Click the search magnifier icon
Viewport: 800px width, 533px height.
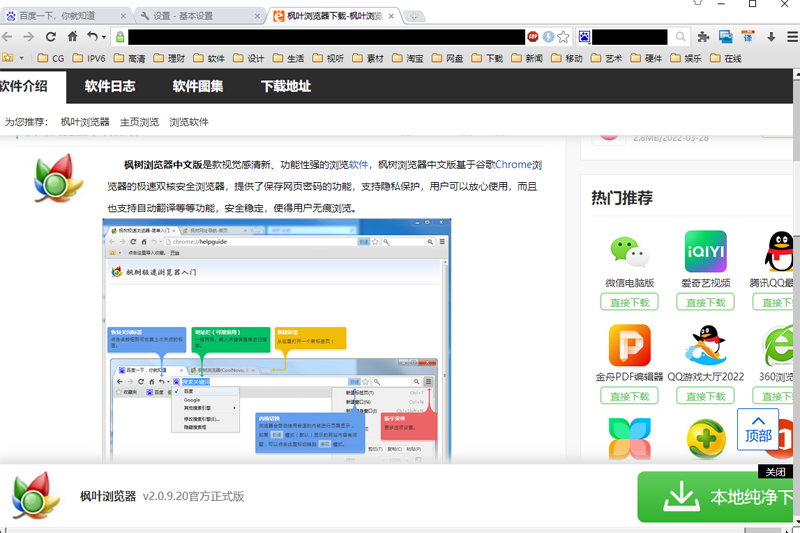(x=680, y=37)
